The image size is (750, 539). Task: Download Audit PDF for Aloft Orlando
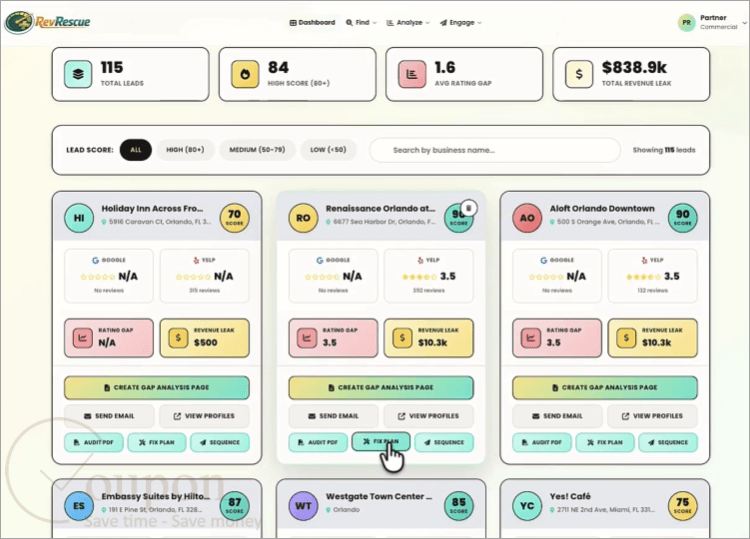point(542,442)
